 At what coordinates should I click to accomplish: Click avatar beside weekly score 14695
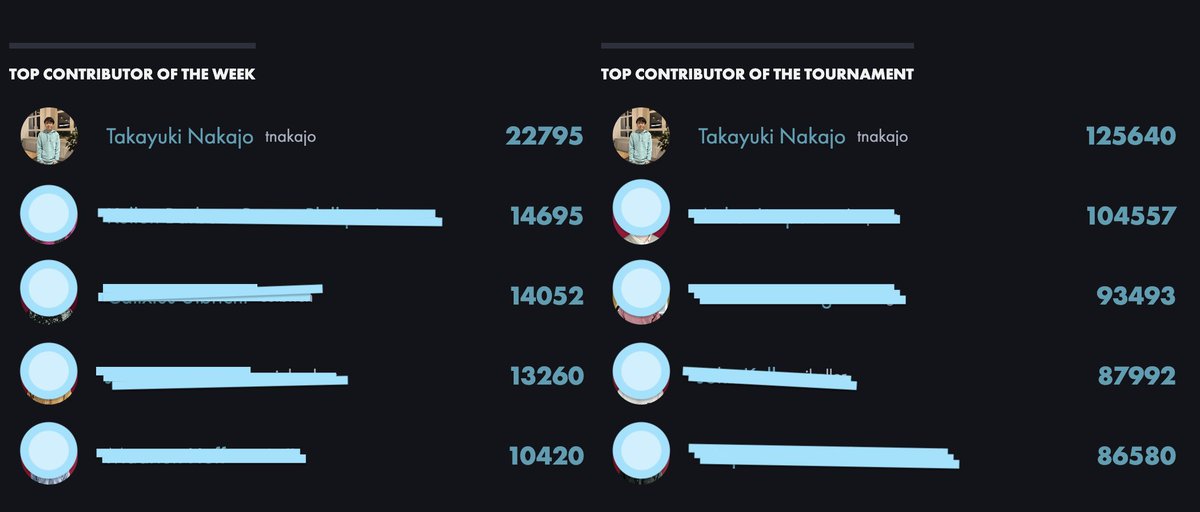click(x=49, y=215)
